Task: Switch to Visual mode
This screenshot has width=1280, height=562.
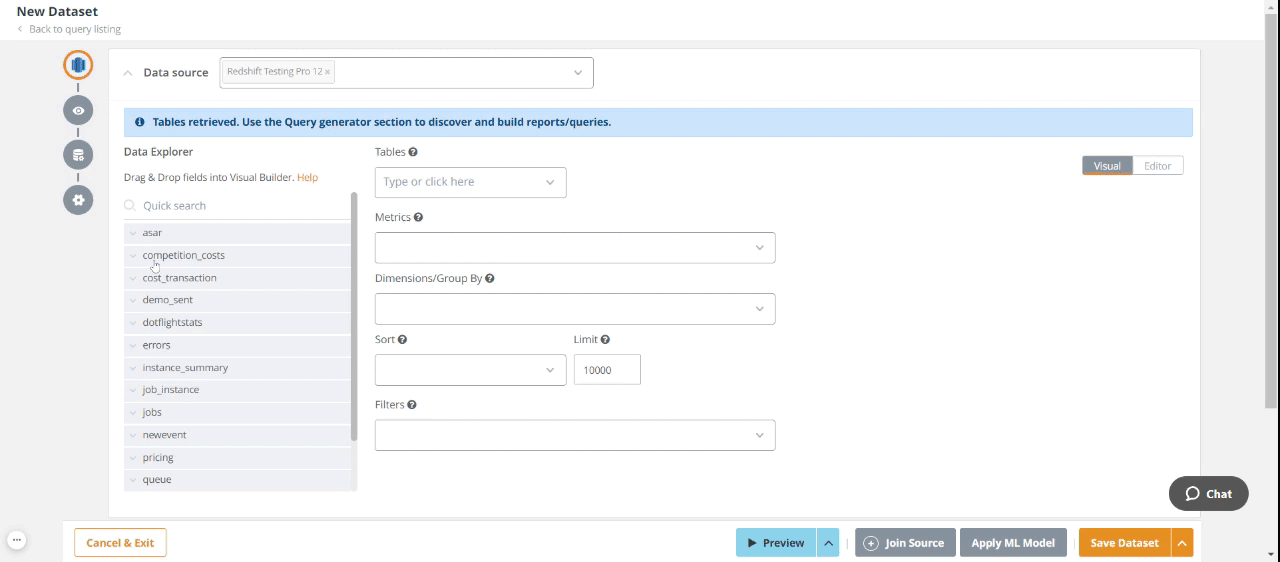Action: tap(1107, 166)
